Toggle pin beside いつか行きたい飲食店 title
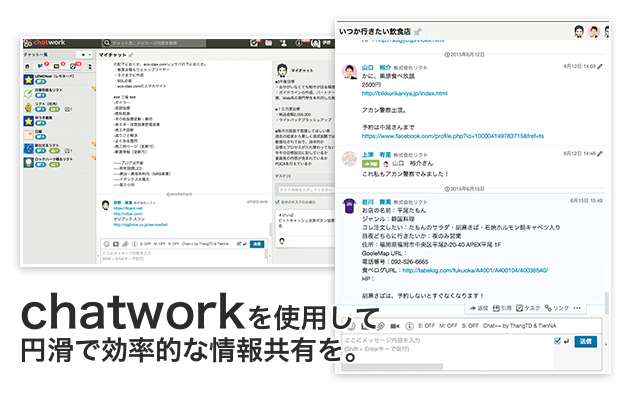The height and width of the screenshot is (400, 640). (418, 31)
